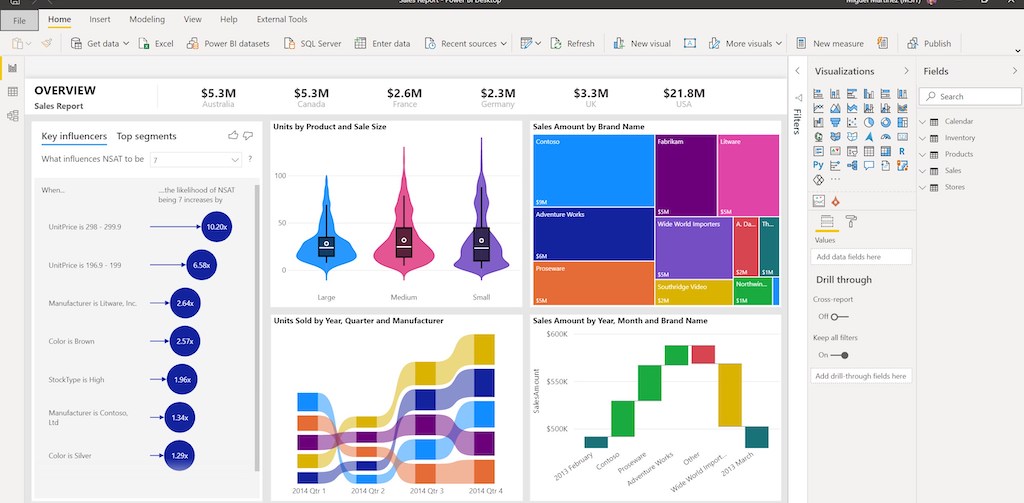Screen dimensions: 1024x503
Task: Click the thumbs down icon in Key influencers
Action: [249, 135]
